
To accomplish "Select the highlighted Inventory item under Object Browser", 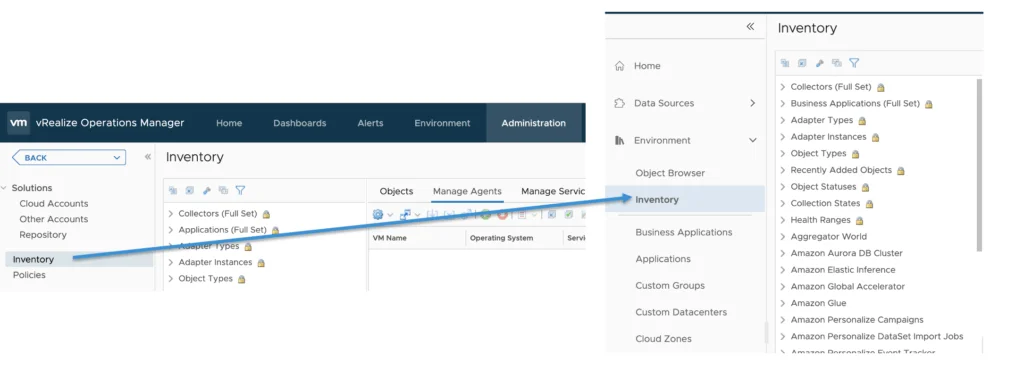I will coord(684,199).
